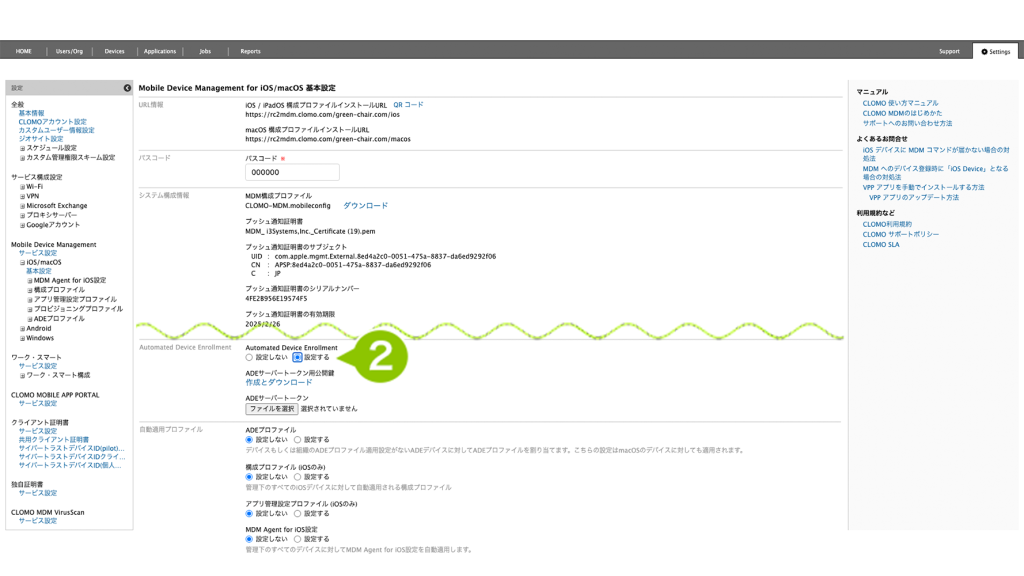Switch to the Devices tab
The height and width of the screenshot is (576, 1024).
point(114,51)
